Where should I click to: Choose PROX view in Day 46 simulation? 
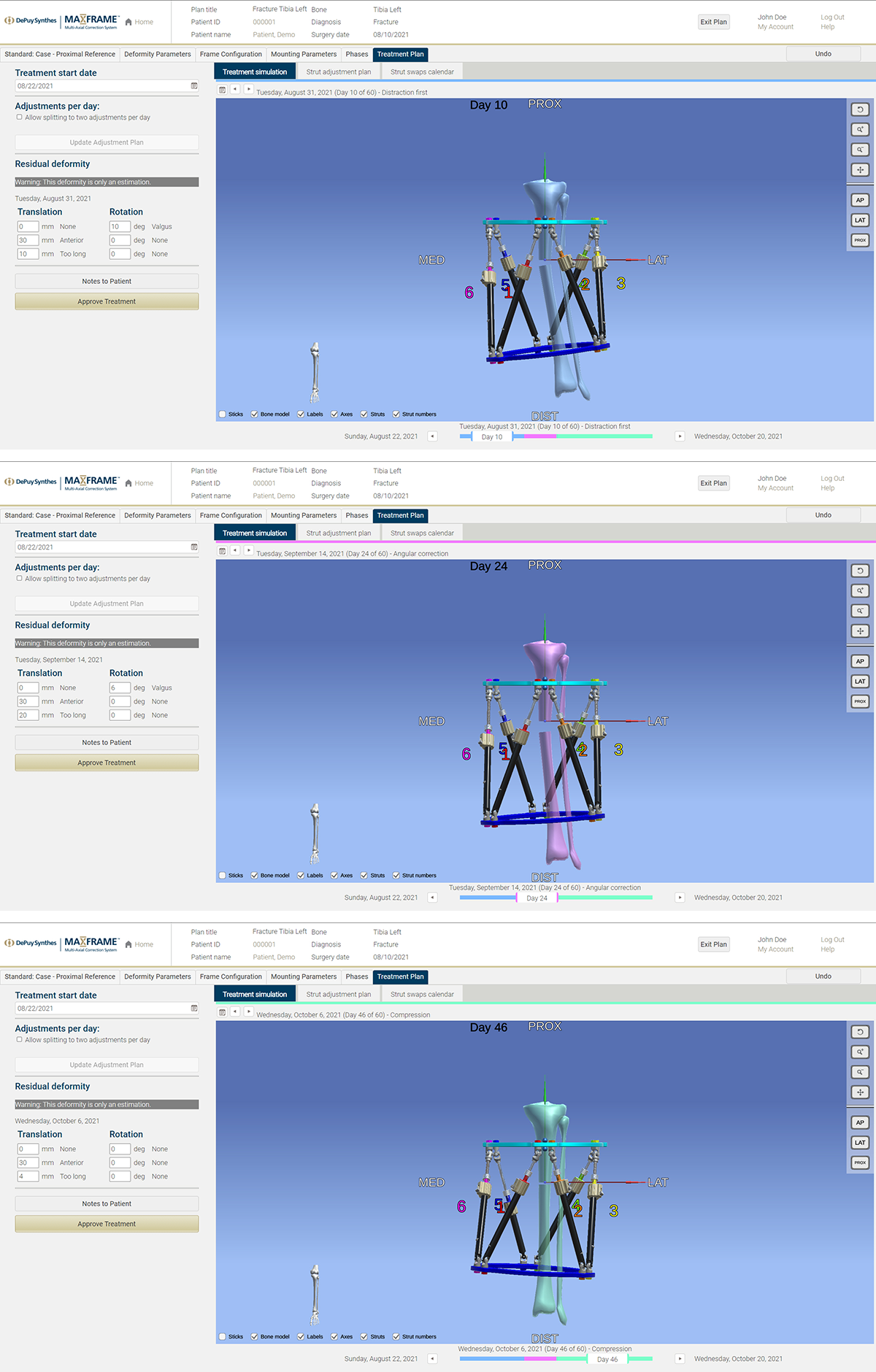coord(860,1163)
